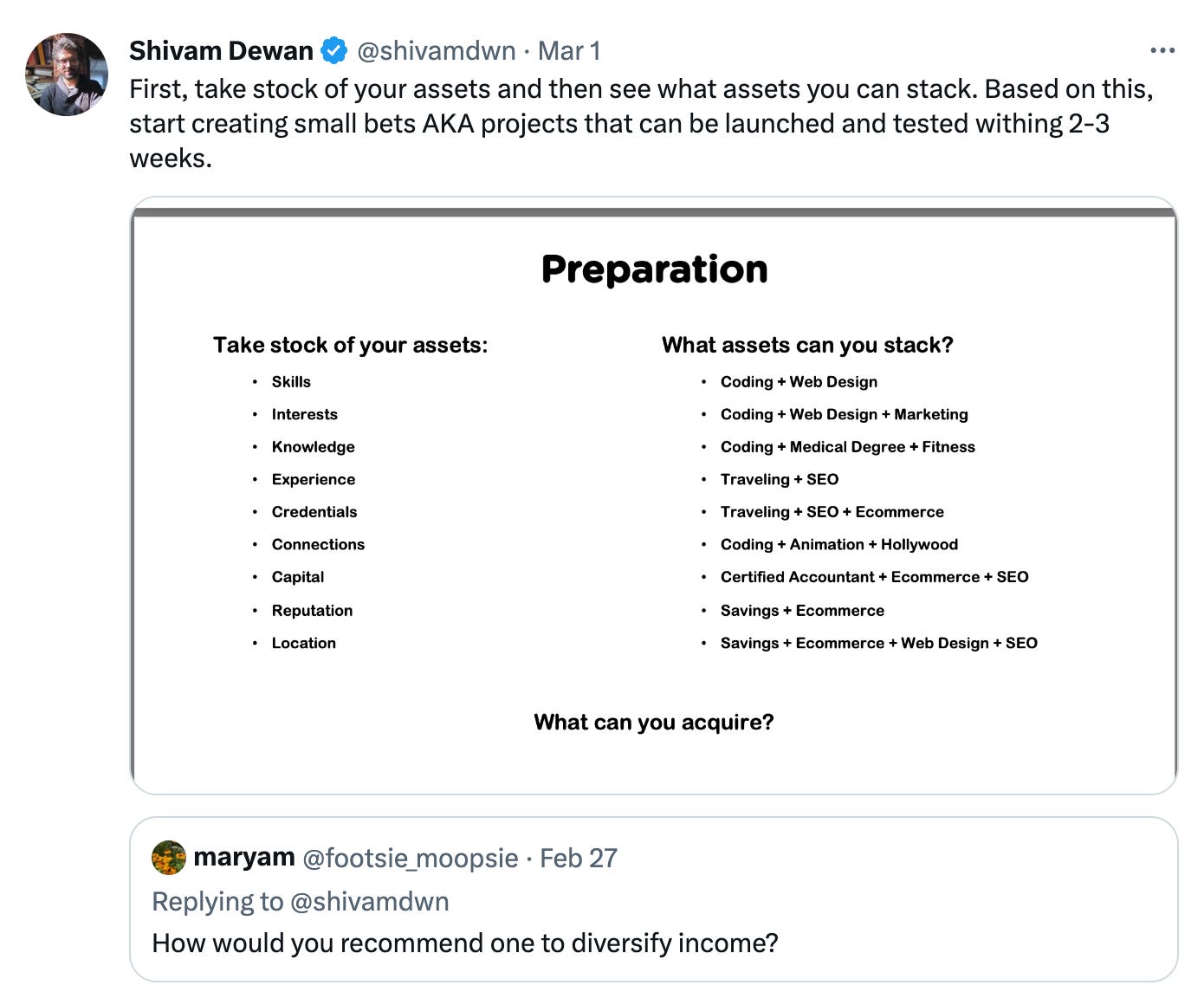This screenshot has width=1204, height=1005.
Task: Click the Shivam Dewan display name
Action: tap(221, 51)
